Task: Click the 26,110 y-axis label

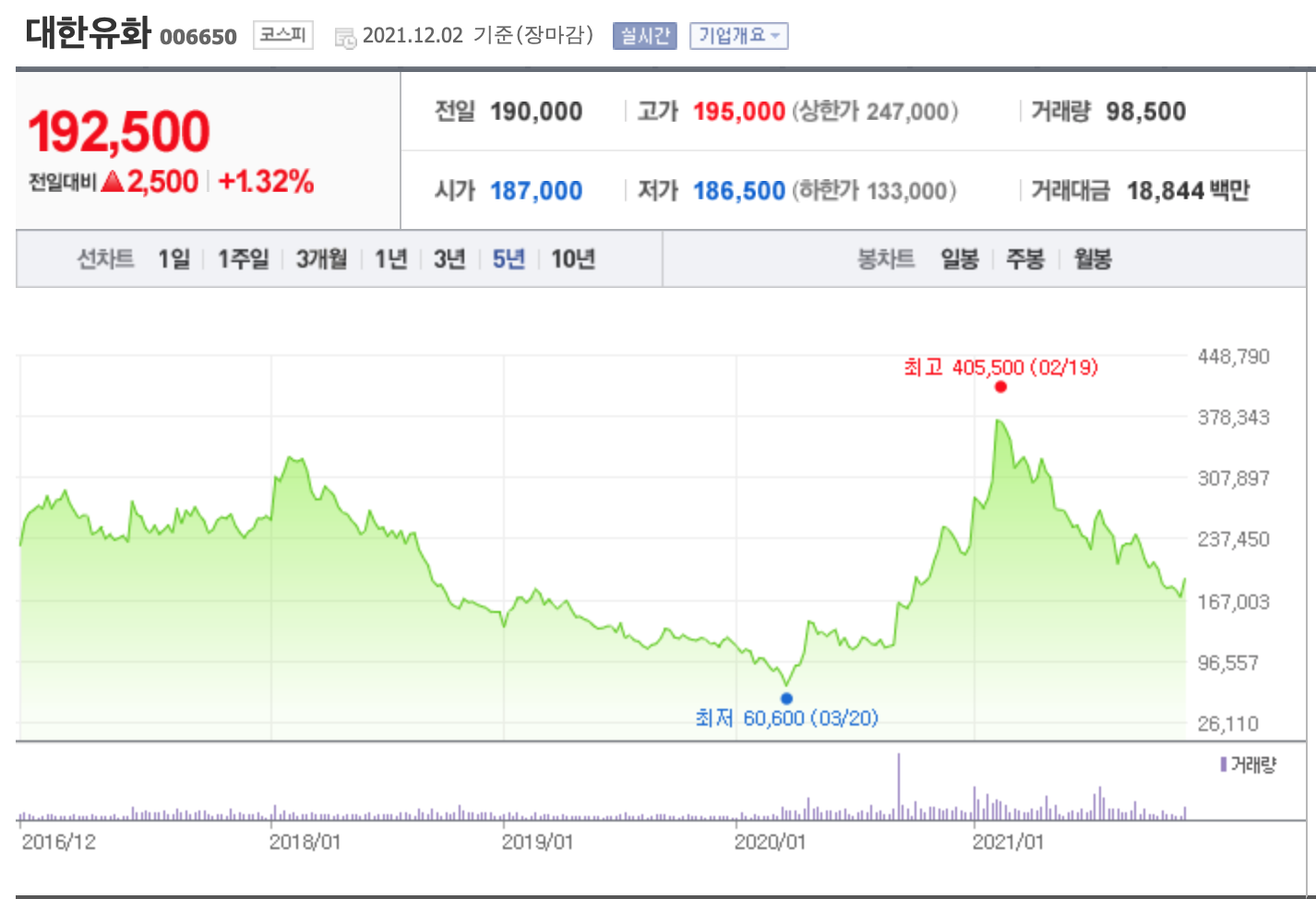Action: tap(1228, 724)
